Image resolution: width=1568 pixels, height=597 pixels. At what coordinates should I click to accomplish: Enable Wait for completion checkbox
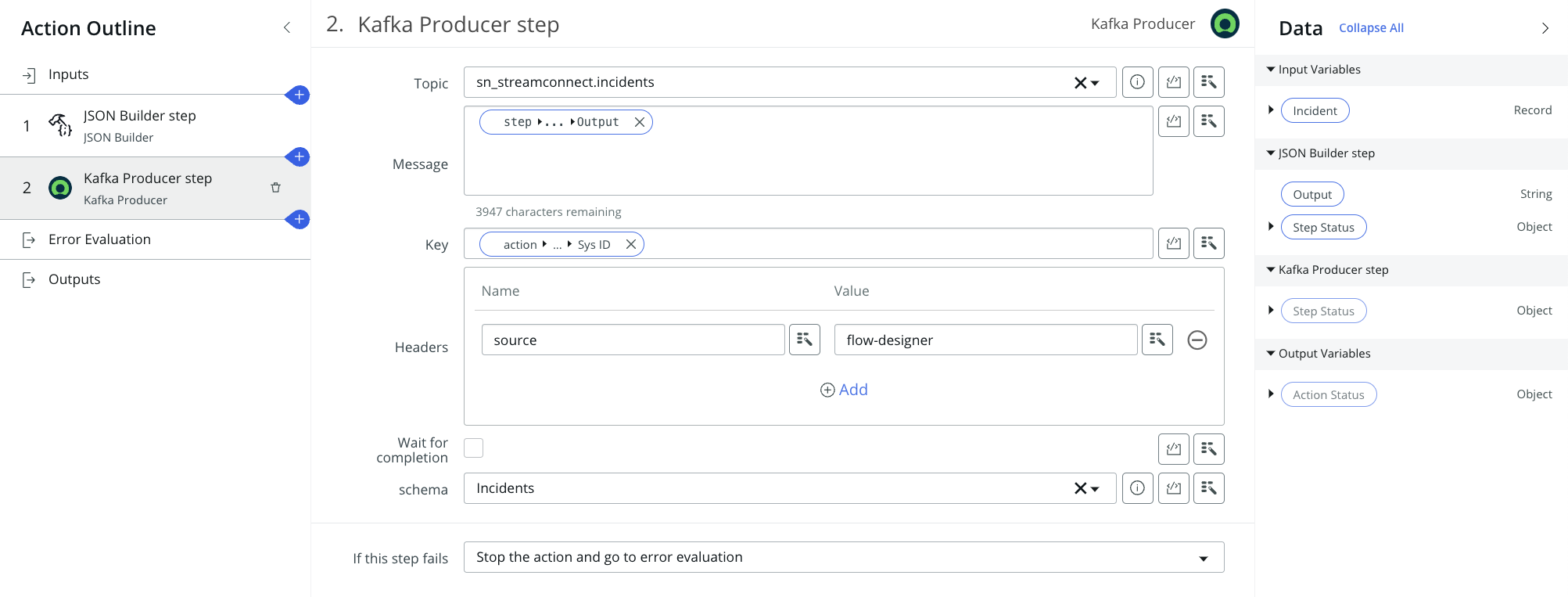point(473,448)
